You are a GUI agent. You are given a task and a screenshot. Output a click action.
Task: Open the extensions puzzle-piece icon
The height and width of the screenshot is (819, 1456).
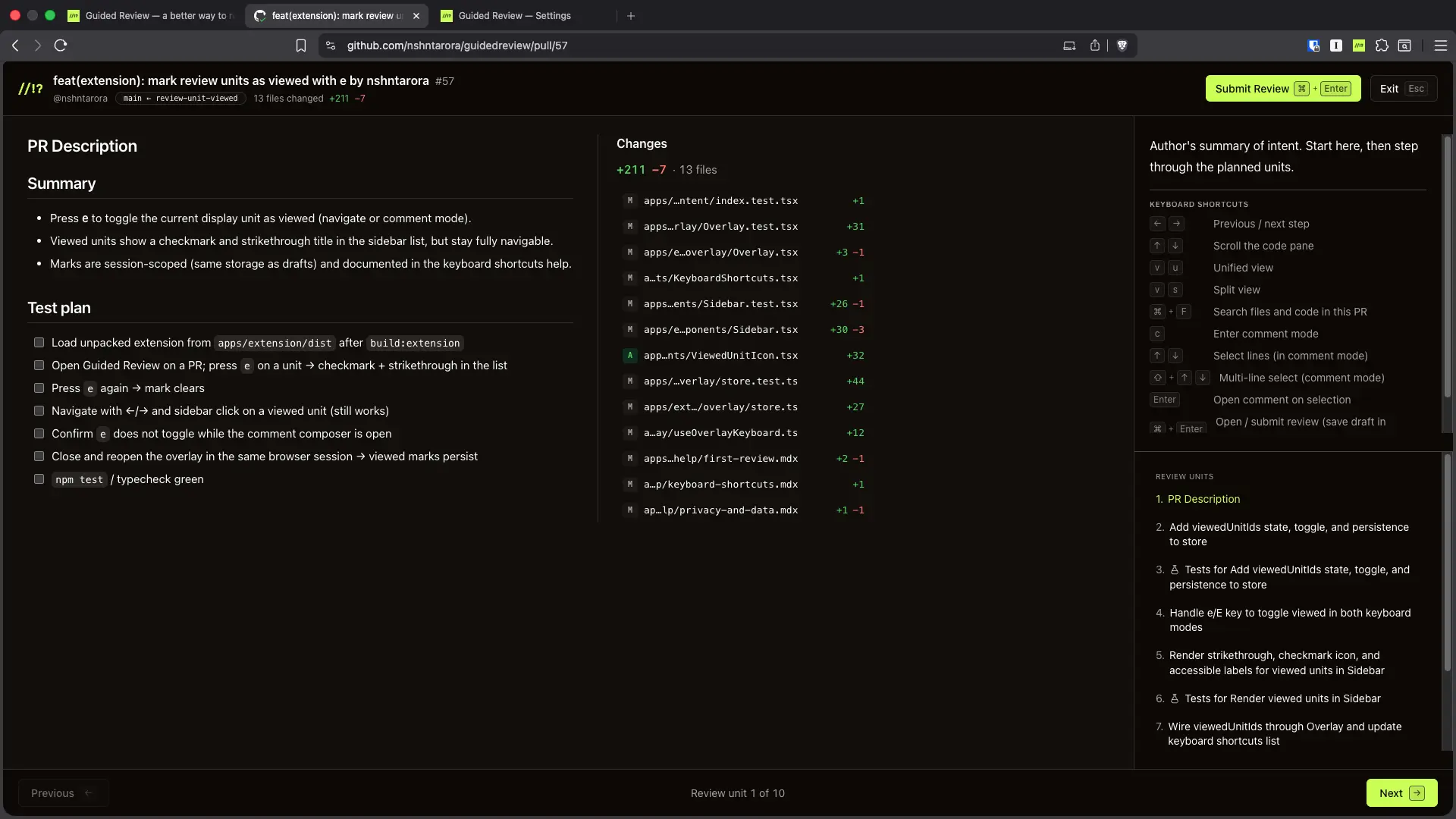pos(1382,45)
